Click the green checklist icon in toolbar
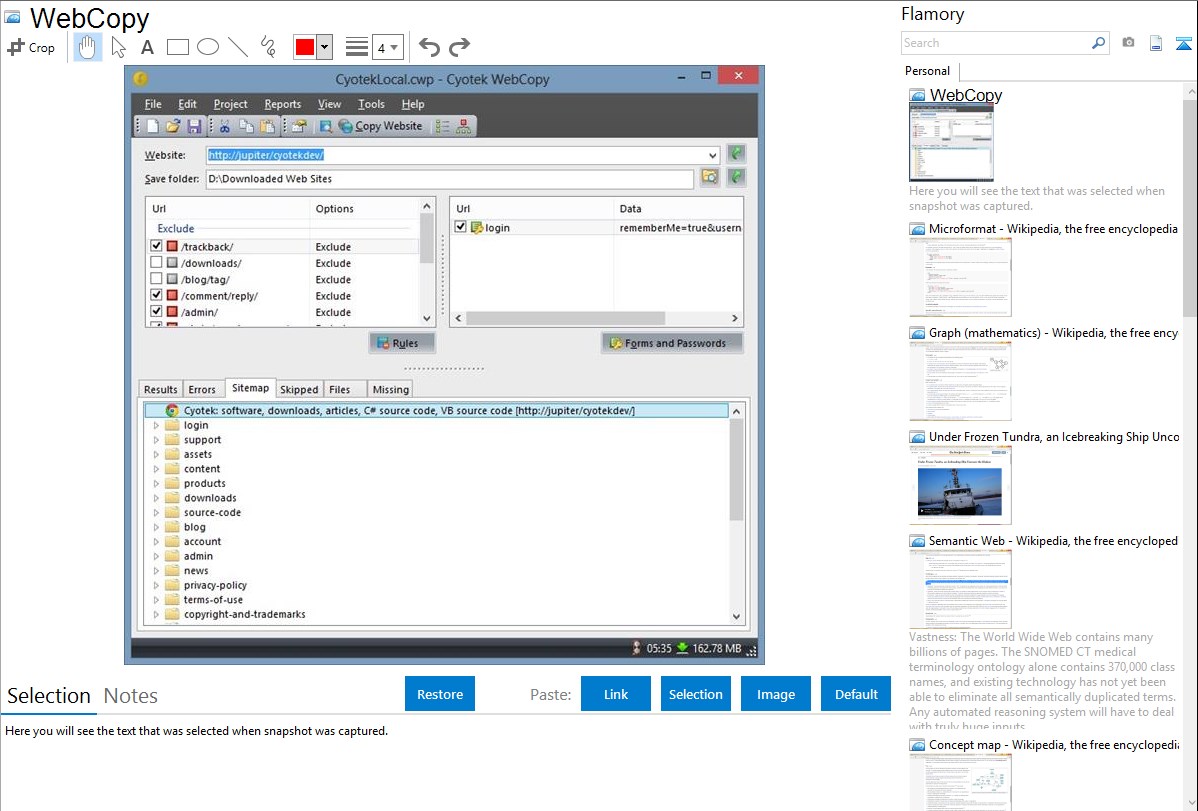 click(442, 126)
